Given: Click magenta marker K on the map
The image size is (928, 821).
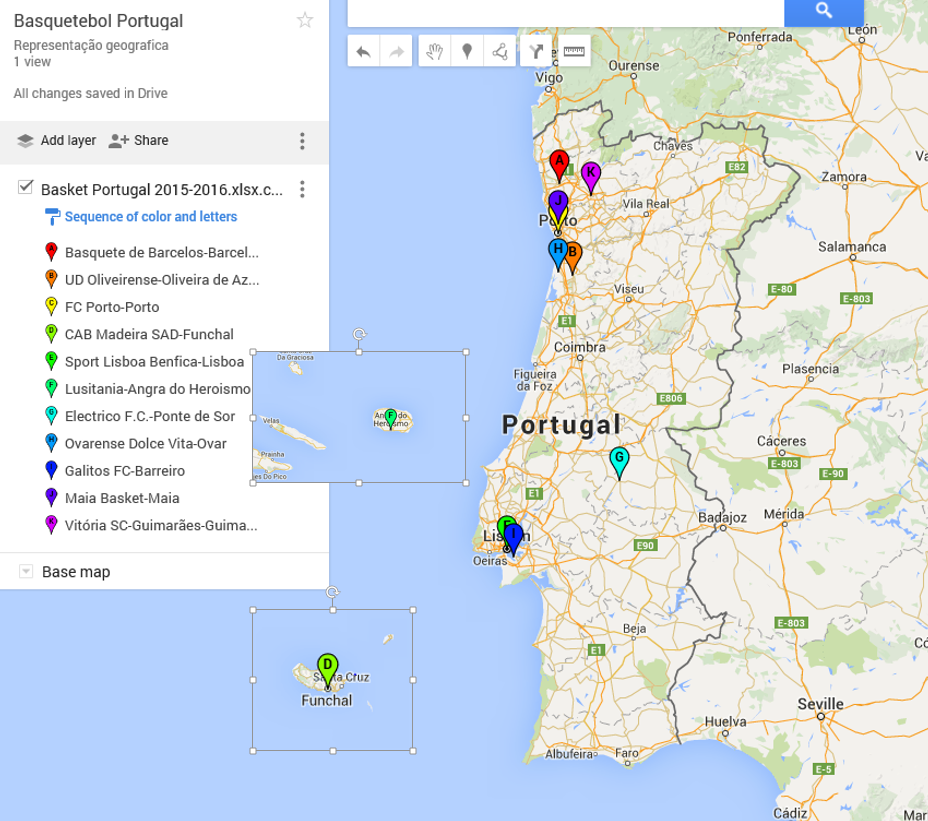Looking at the screenshot, I should (x=591, y=173).
